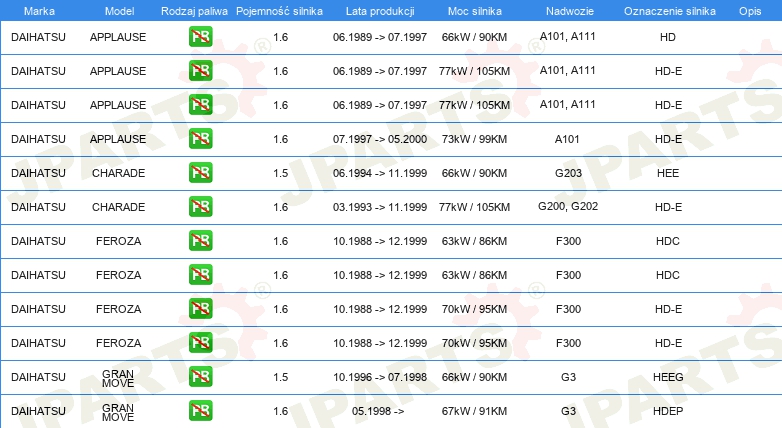The width and height of the screenshot is (782, 428).
Task: Click Moc silnika column header
Action: 475,11
